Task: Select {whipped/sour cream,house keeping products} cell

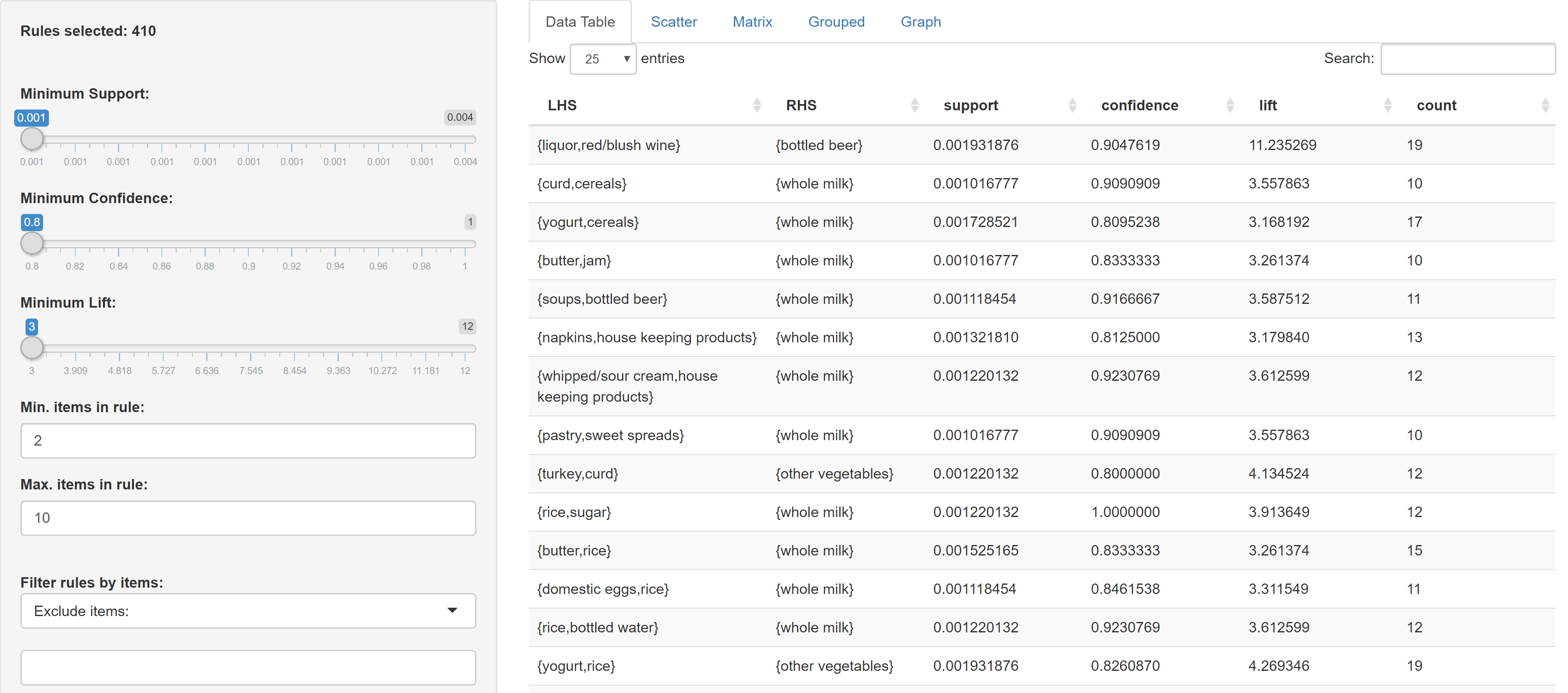Action: (x=627, y=386)
